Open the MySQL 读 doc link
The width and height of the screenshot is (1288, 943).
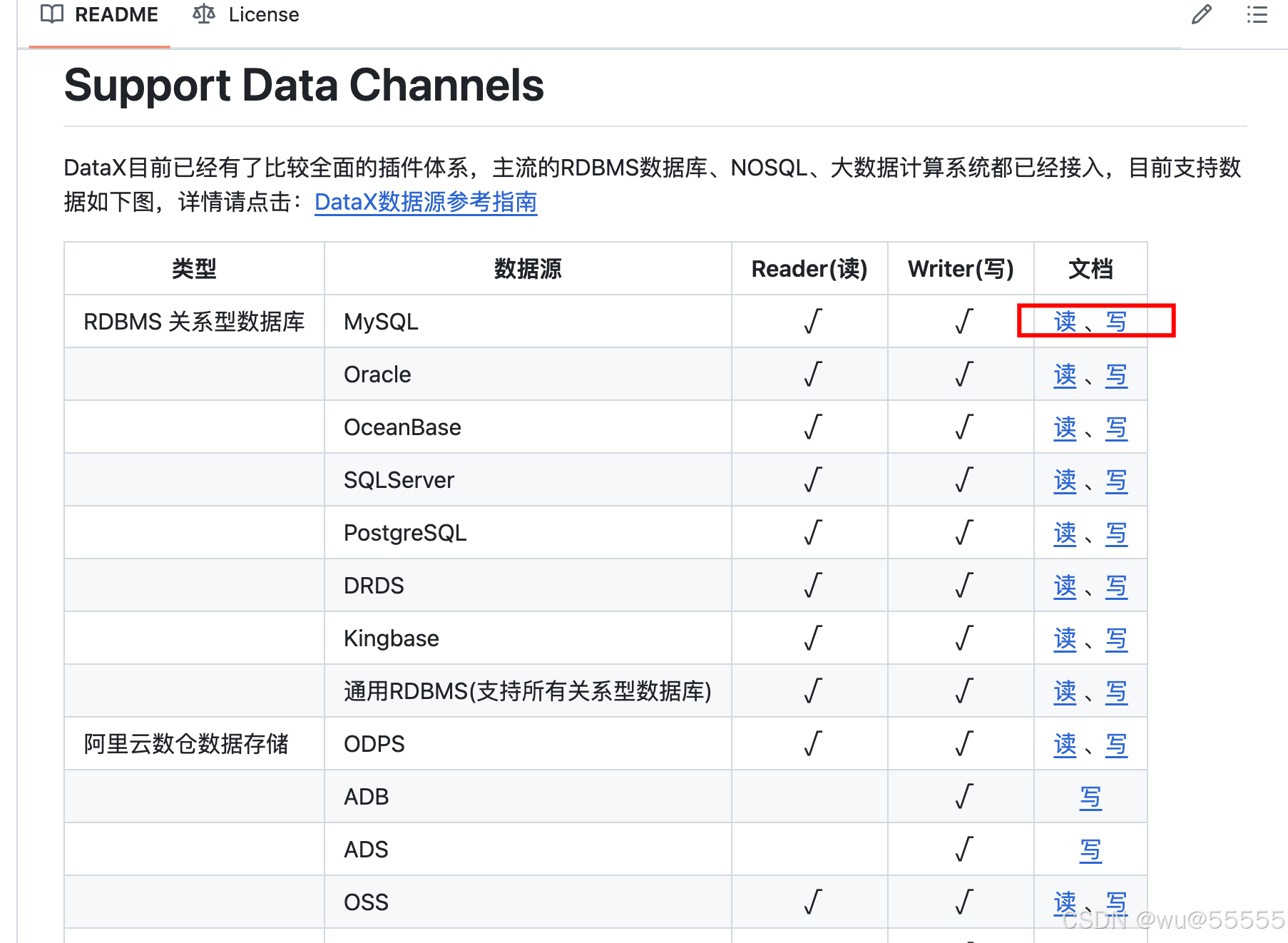click(1065, 322)
